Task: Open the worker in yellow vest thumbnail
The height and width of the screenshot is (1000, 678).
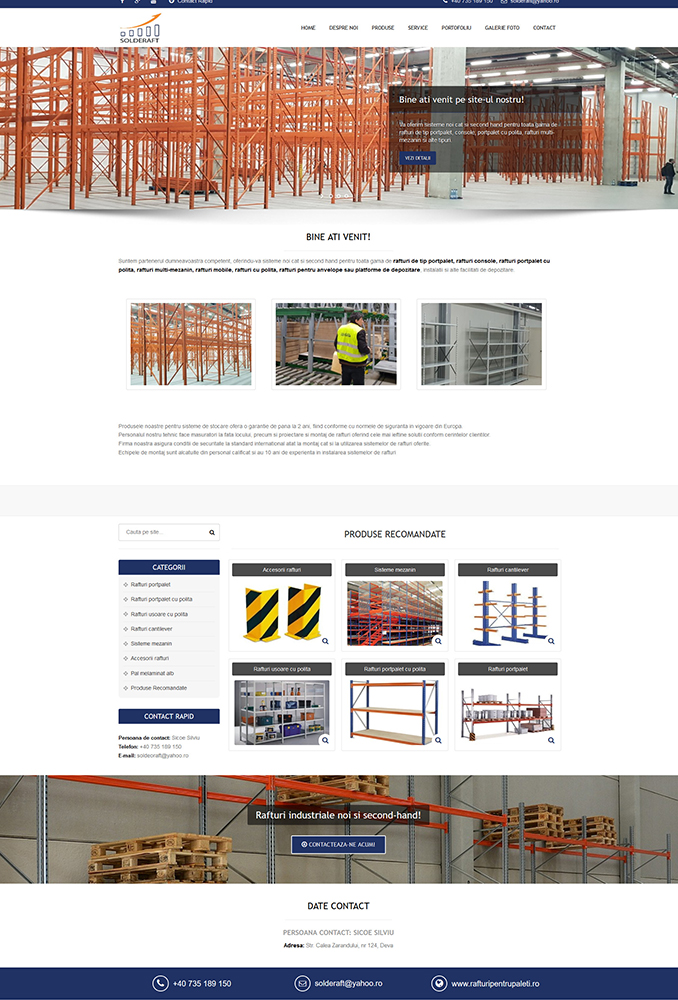Action: [x=336, y=344]
